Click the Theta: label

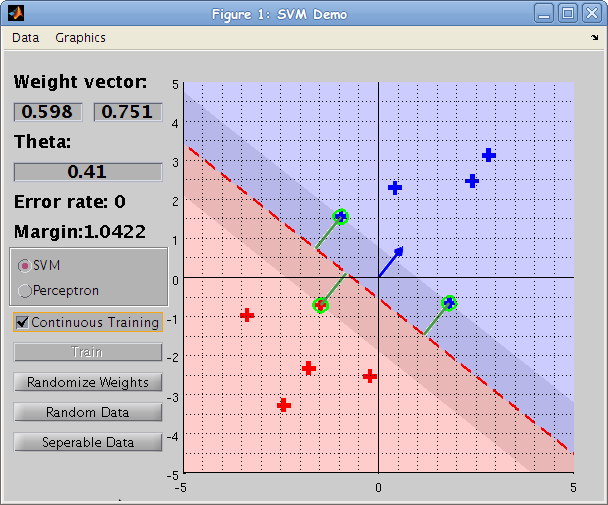click(43, 142)
